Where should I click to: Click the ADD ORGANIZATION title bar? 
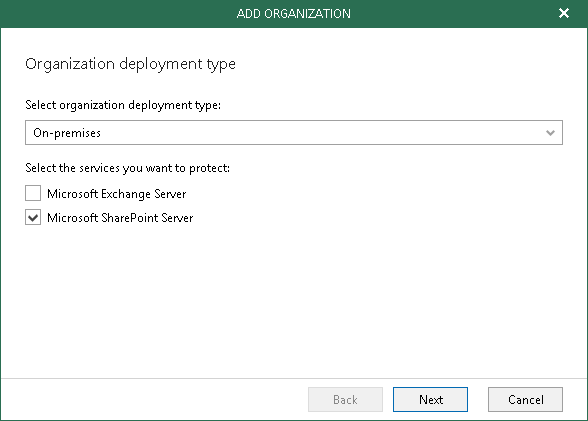pos(294,14)
